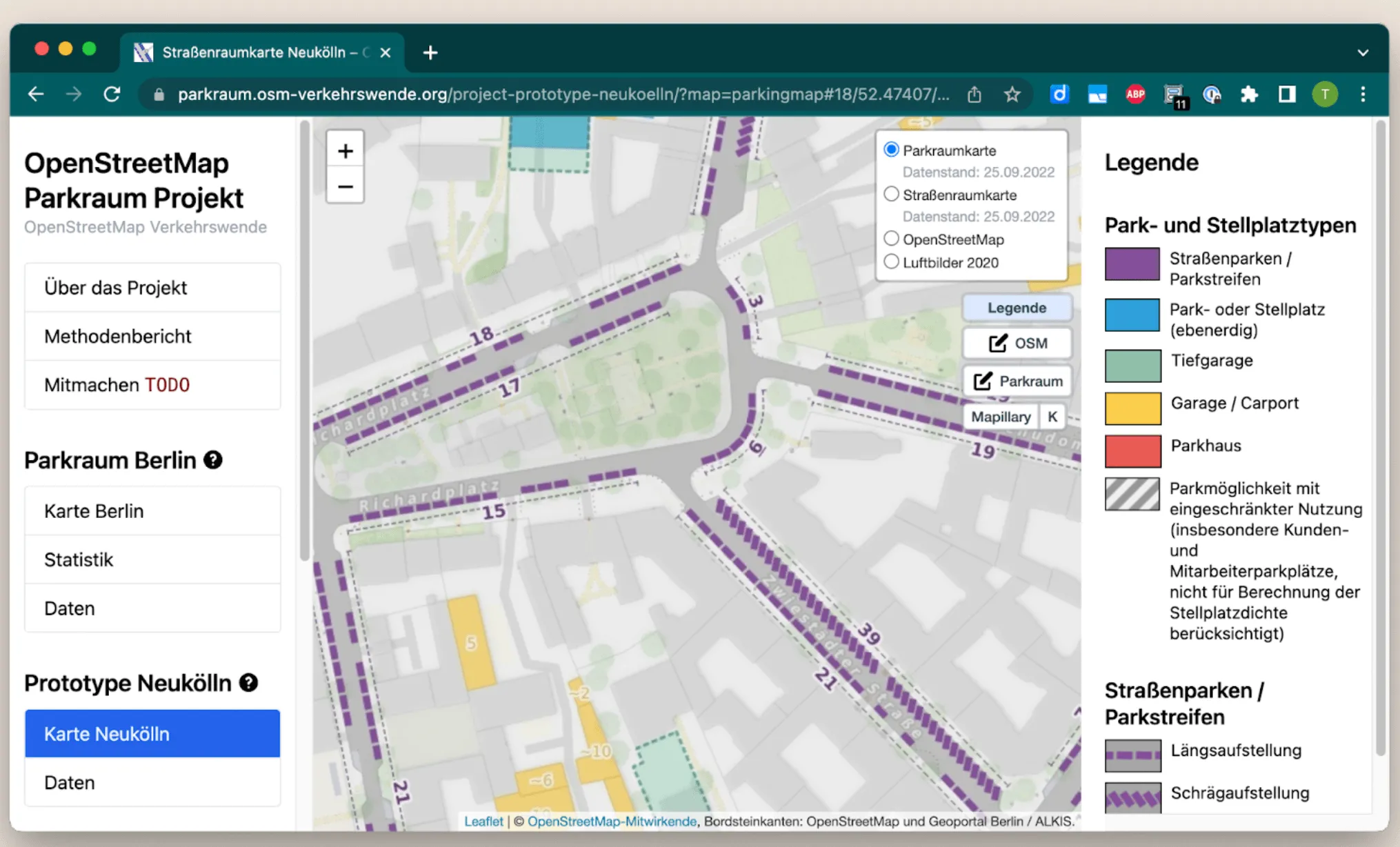Click the help icon next to Parkraum Berlin

[x=213, y=460]
